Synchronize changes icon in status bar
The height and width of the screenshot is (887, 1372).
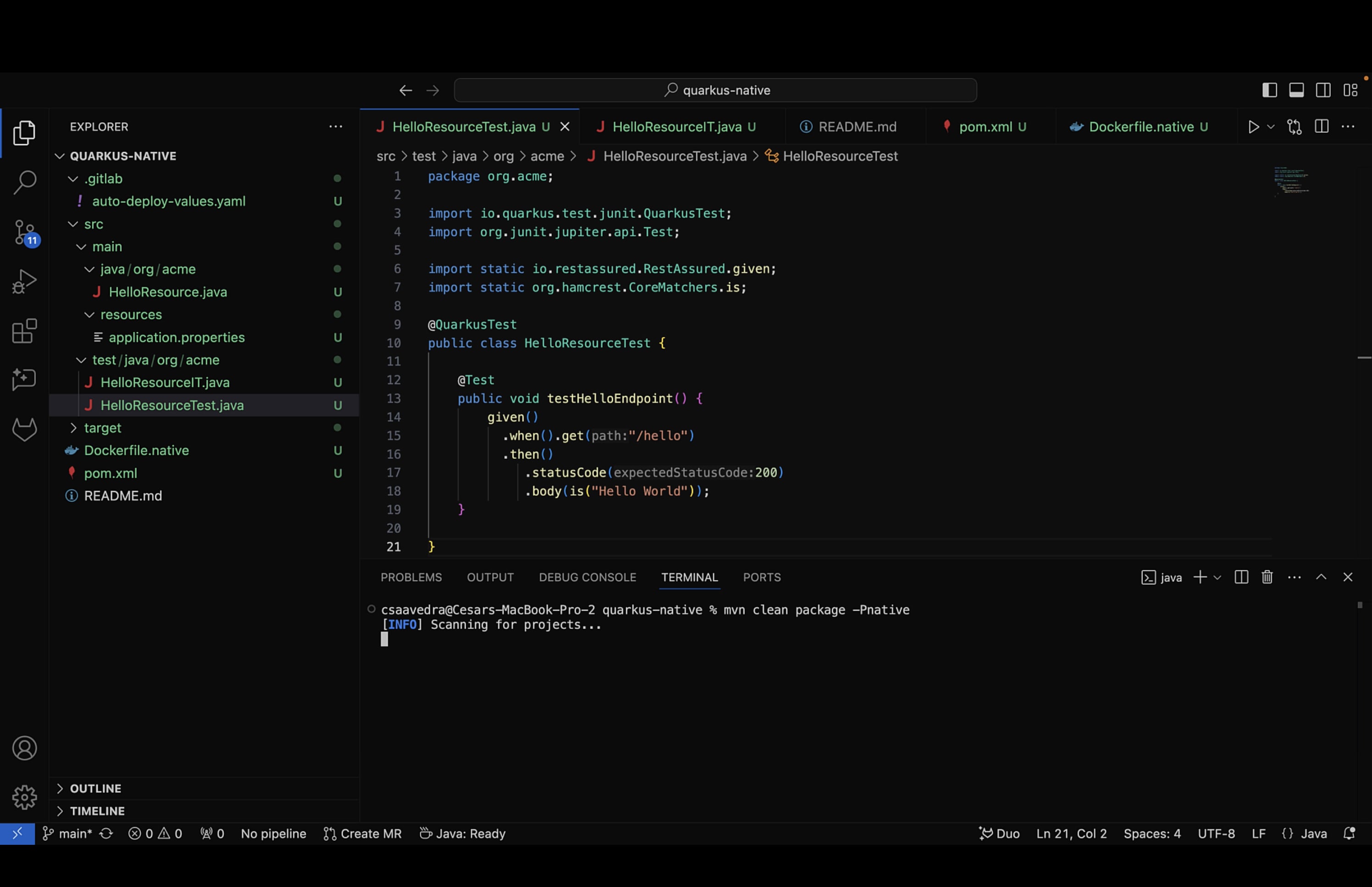coord(106,833)
